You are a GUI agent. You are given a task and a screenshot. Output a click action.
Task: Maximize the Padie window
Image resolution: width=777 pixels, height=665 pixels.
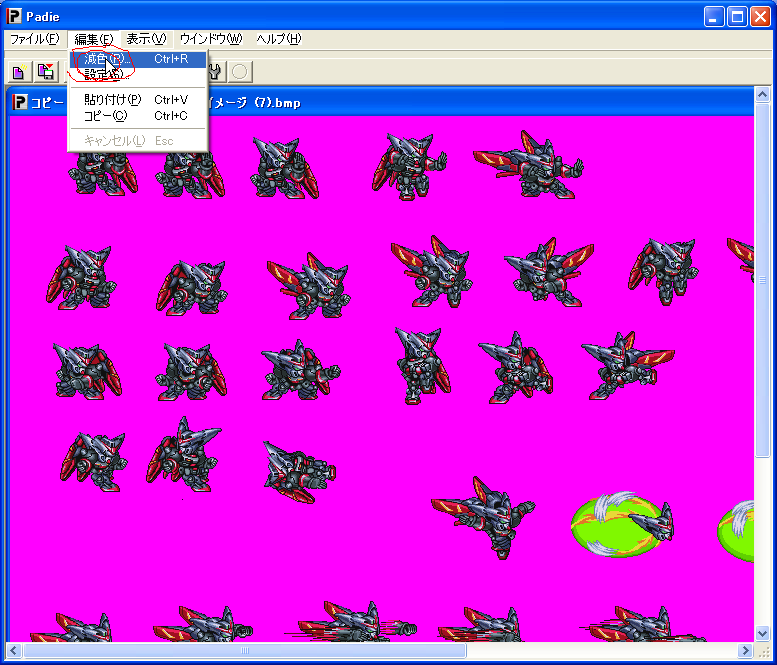[737, 17]
